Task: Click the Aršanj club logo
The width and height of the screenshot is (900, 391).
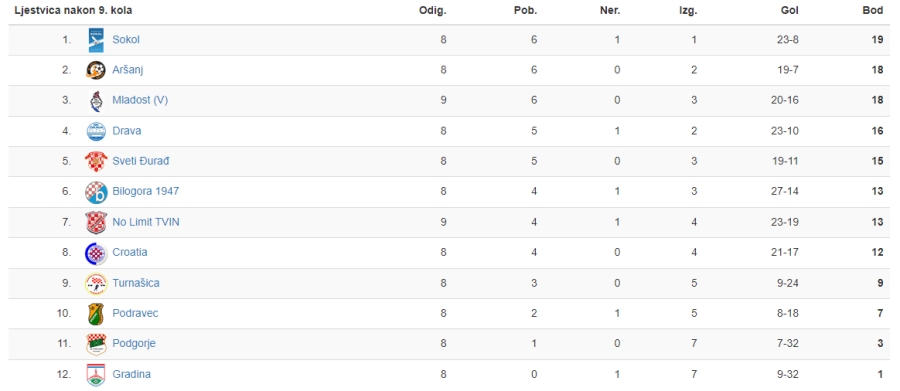Action: pos(96,70)
